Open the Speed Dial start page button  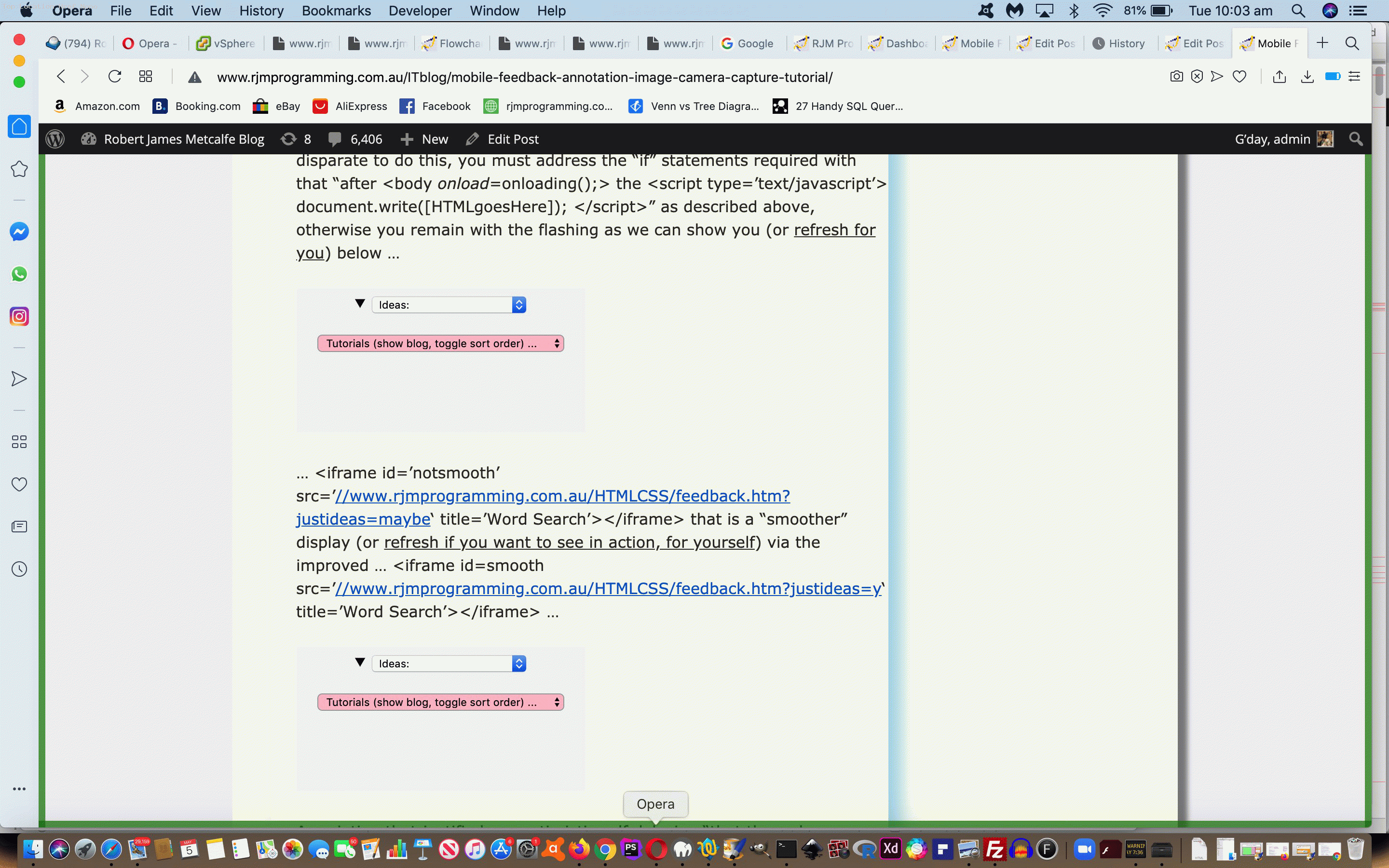tap(146, 76)
